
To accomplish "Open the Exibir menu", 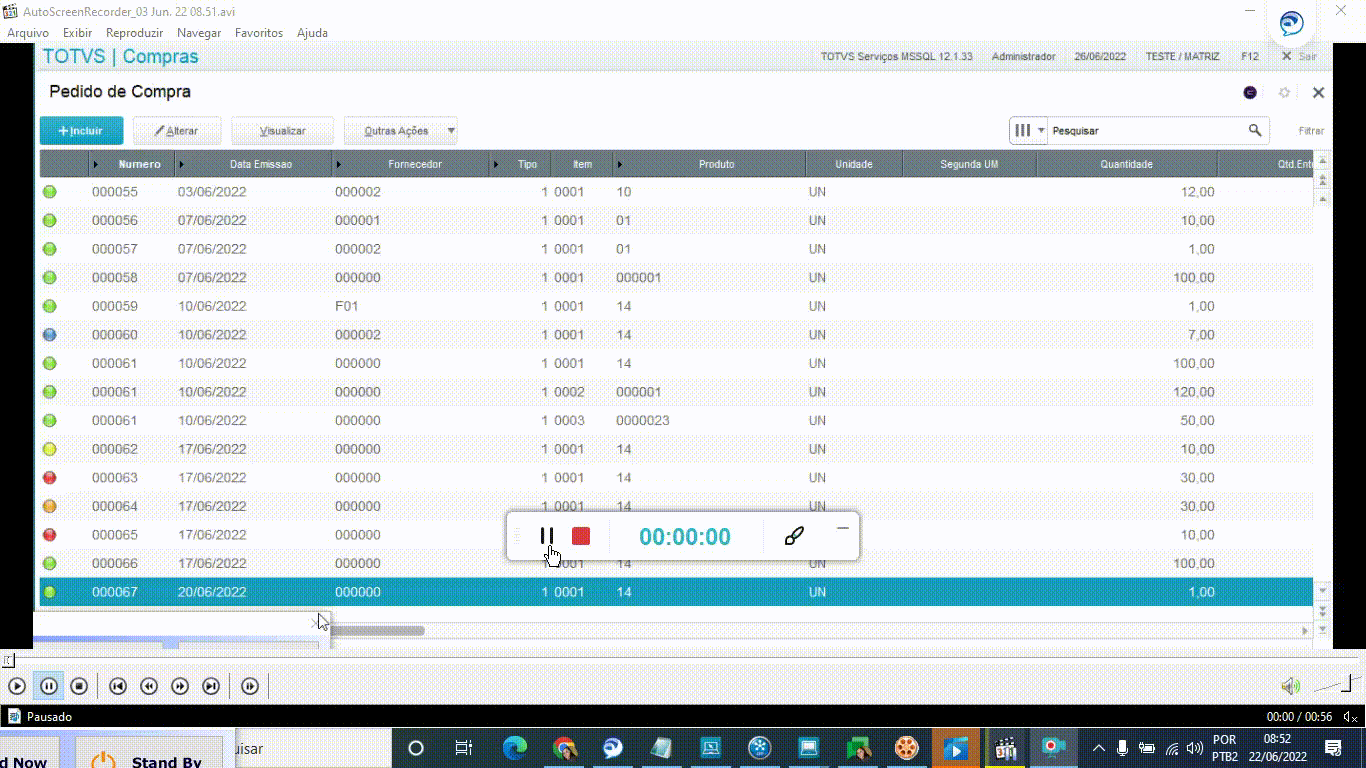I will click(x=77, y=33).
